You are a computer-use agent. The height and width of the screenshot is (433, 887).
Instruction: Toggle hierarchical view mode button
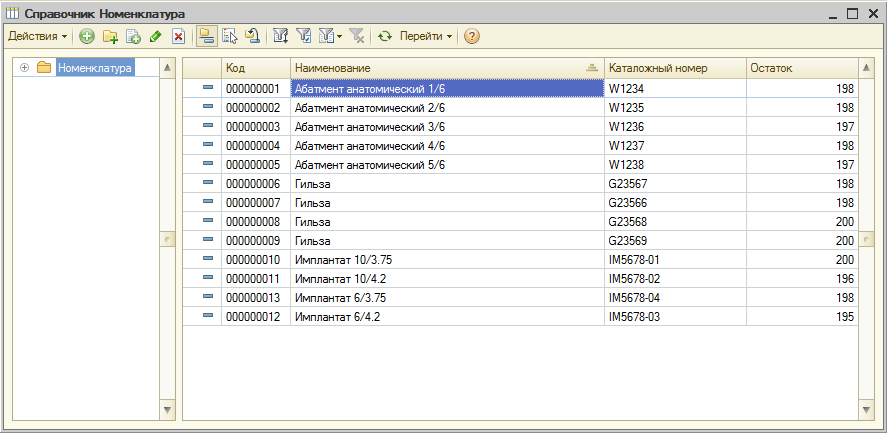(206, 36)
